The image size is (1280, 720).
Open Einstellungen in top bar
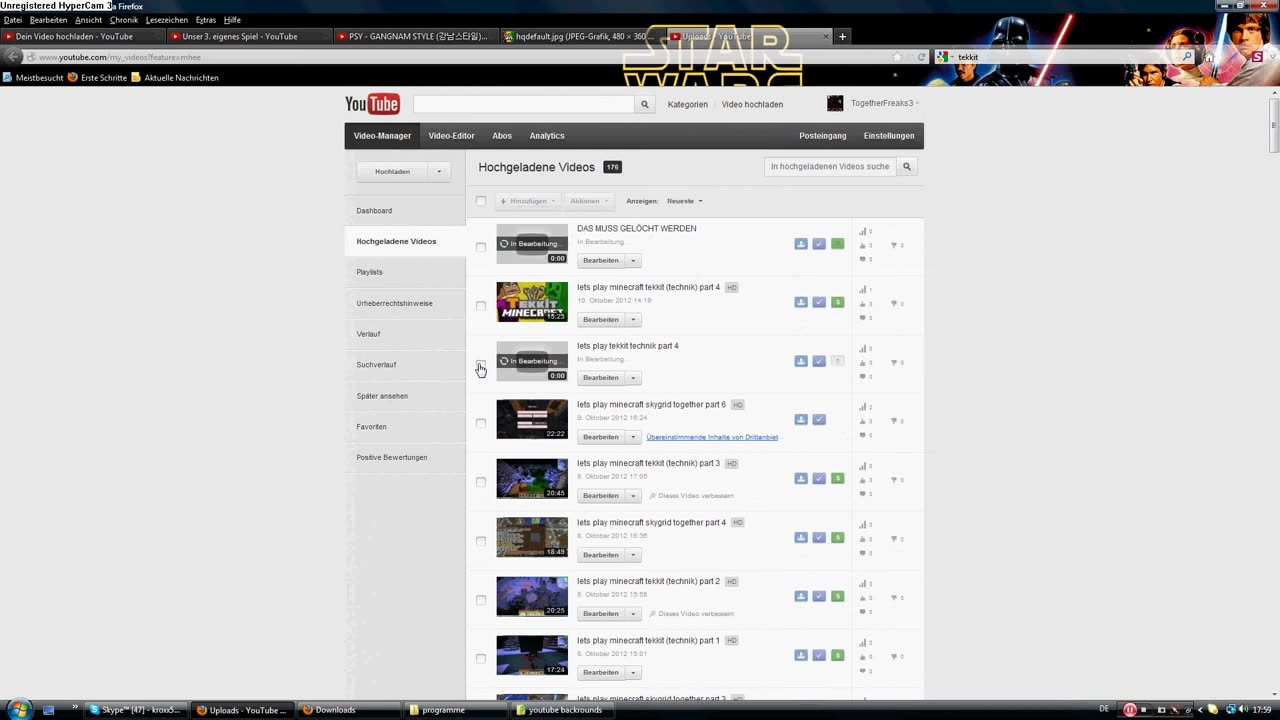(x=889, y=136)
